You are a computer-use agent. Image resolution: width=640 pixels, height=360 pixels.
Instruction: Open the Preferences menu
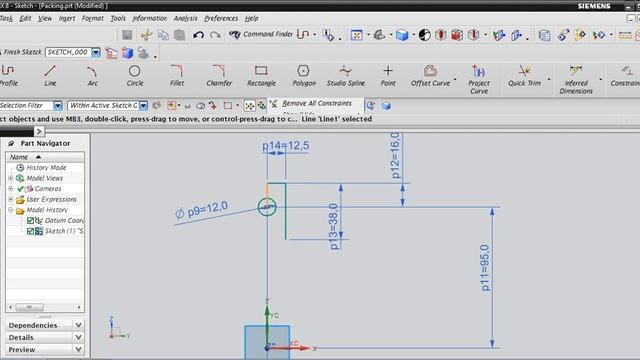tap(221, 18)
